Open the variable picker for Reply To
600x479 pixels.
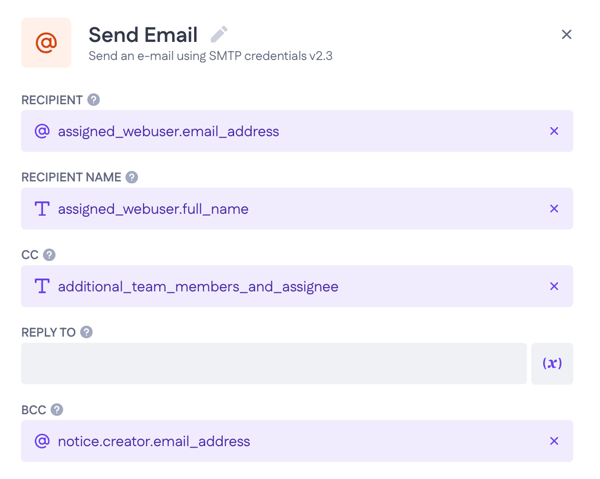[552, 364]
